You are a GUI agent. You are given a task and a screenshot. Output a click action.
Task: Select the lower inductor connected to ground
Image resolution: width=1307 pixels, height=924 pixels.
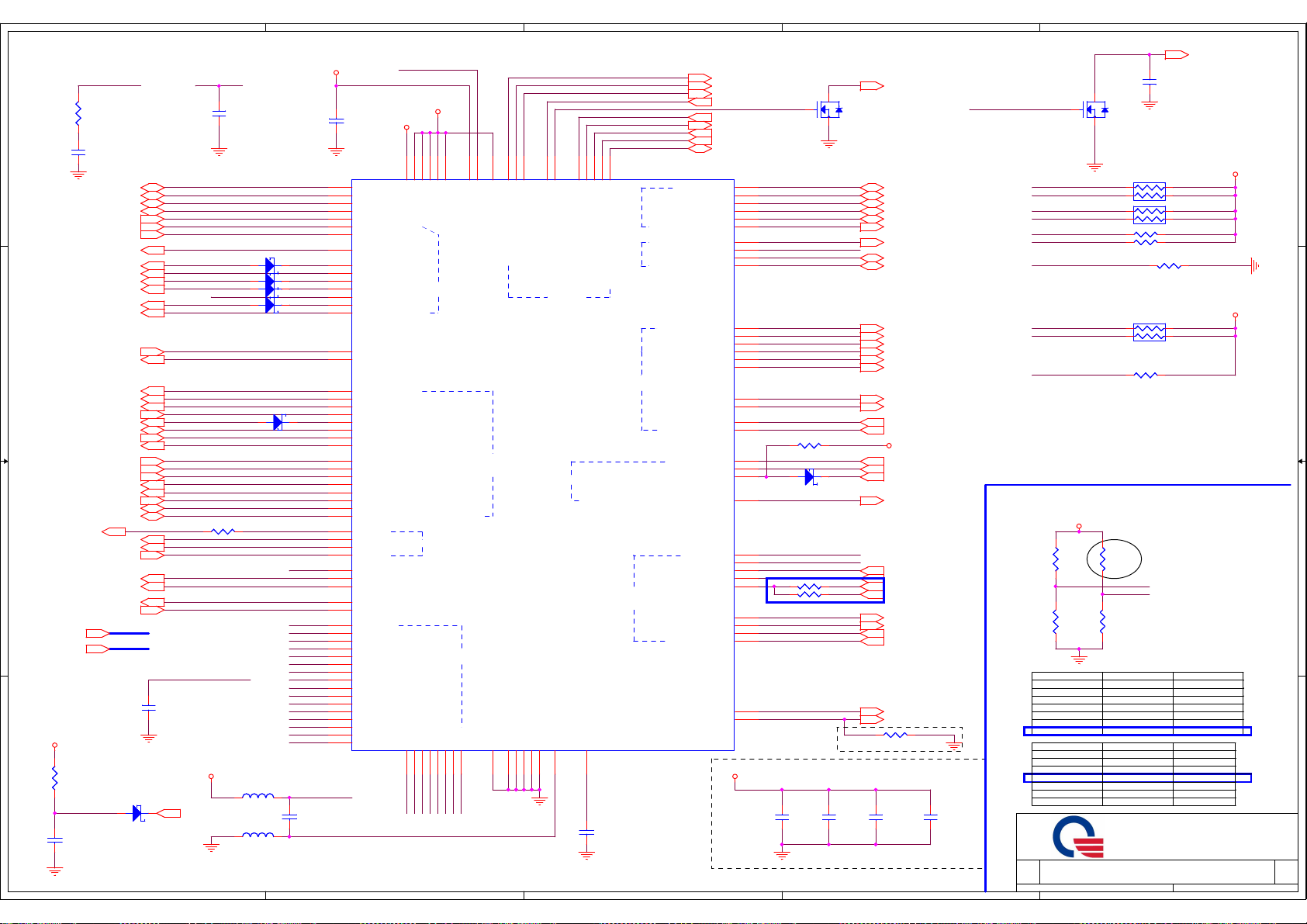pyautogui.click(x=258, y=835)
